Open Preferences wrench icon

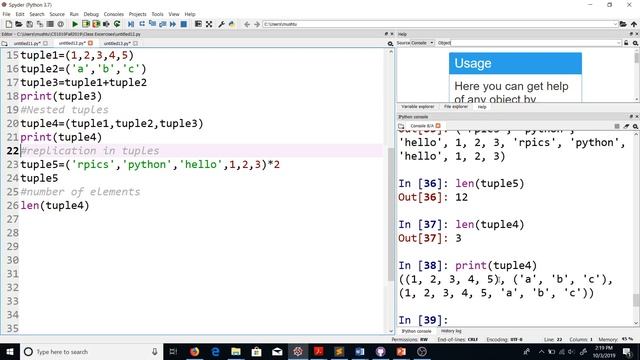coord(222,24)
